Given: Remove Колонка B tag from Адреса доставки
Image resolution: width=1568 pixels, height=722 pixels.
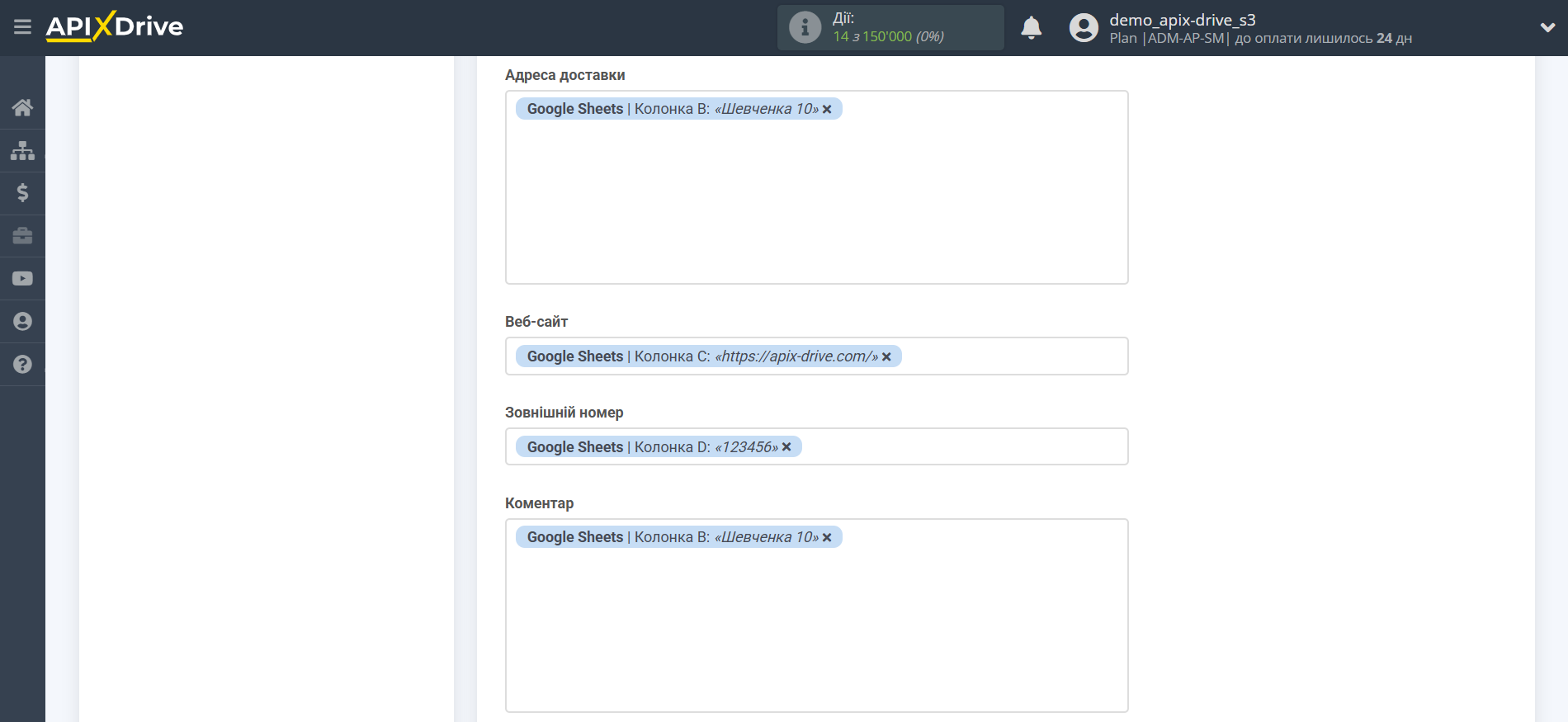Looking at the screenshot, I should tap(827, 109).
